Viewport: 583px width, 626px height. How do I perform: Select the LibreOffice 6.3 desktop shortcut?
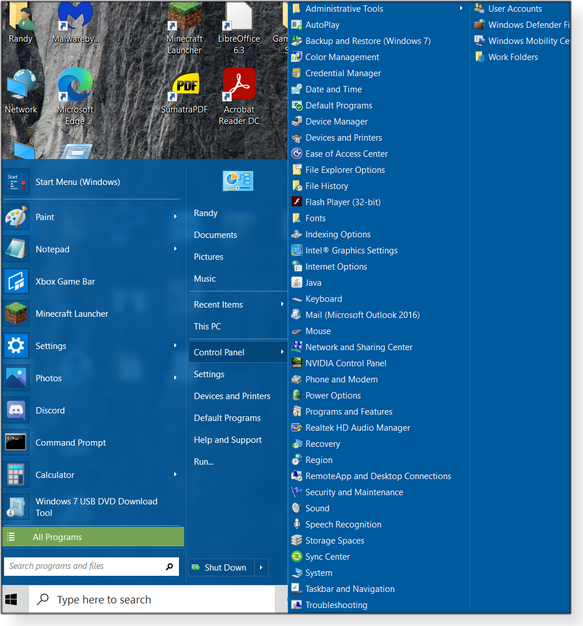pyautogui.click(x=239, y=28)
